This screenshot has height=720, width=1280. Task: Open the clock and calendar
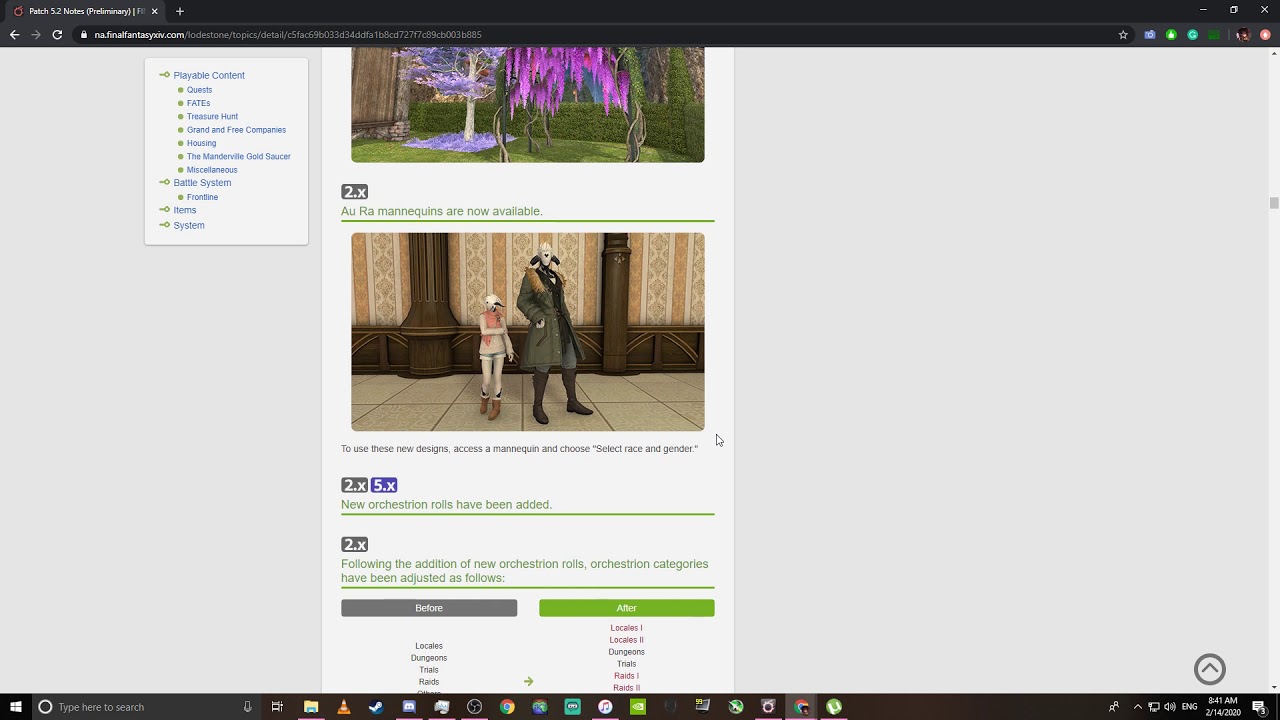click(1224, 707)
